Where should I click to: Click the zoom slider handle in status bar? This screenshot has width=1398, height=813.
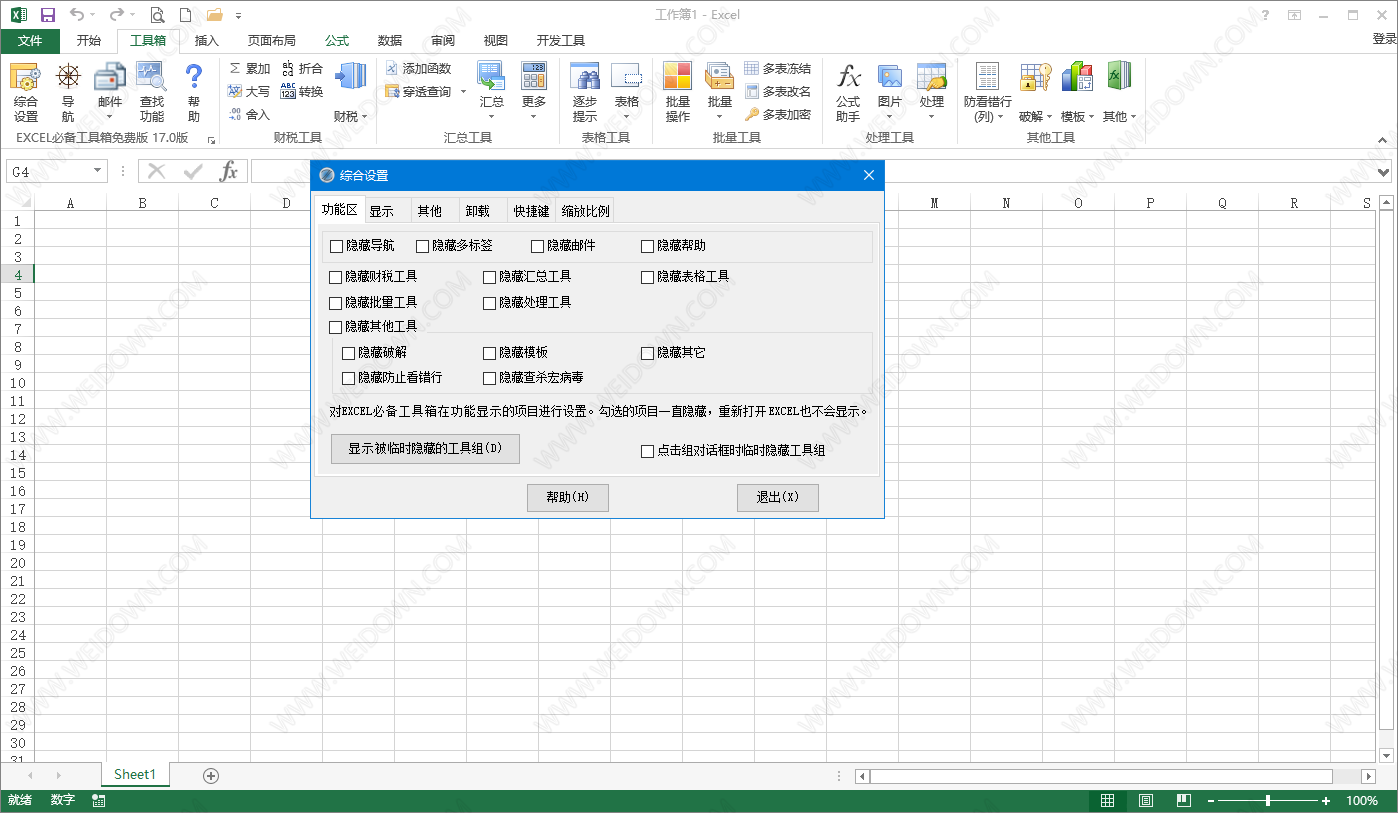click(x=1268, y=801)
